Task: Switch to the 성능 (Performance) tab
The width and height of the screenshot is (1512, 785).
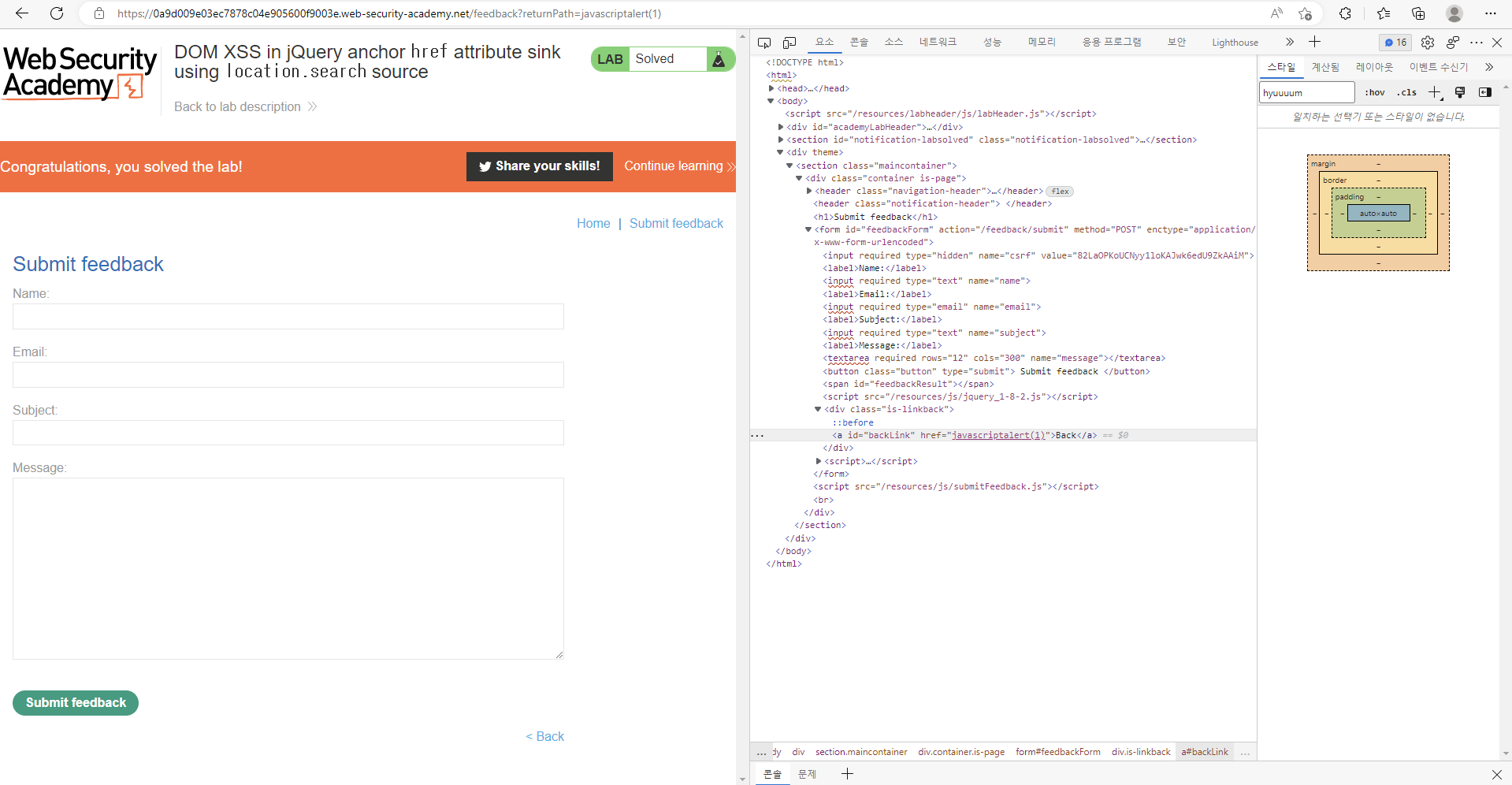Action: click(992, 42)
